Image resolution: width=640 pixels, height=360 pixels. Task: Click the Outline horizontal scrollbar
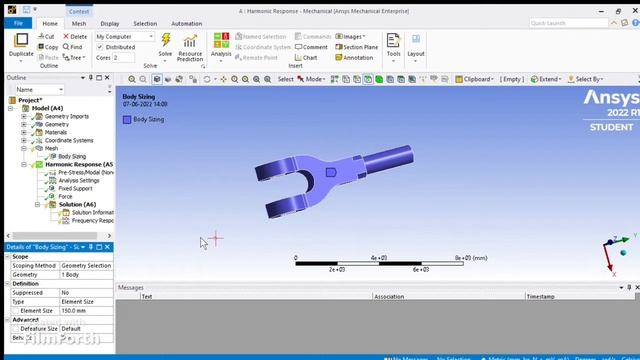55,236
